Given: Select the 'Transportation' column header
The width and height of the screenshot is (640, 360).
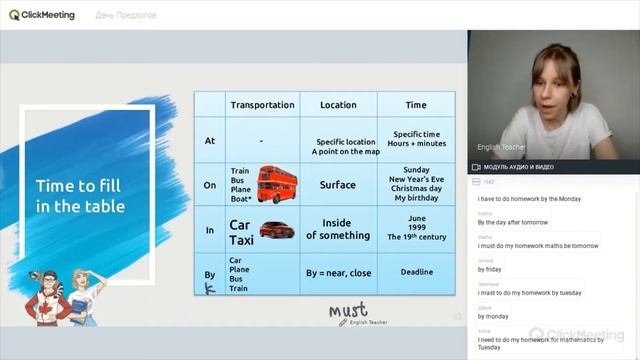Looking at the screenshot, I should 262,105.
